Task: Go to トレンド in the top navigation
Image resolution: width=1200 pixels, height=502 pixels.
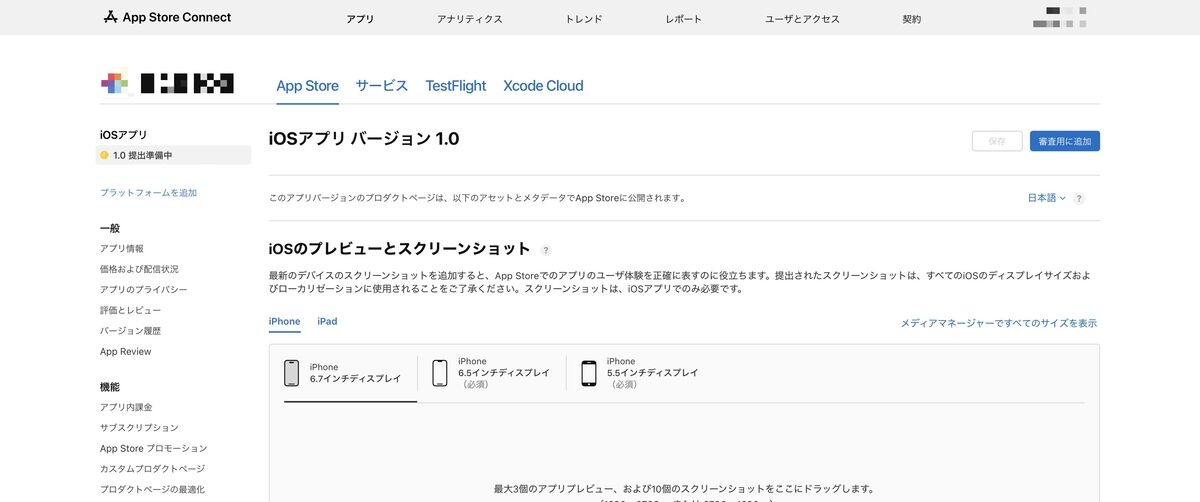Action: 584,19
